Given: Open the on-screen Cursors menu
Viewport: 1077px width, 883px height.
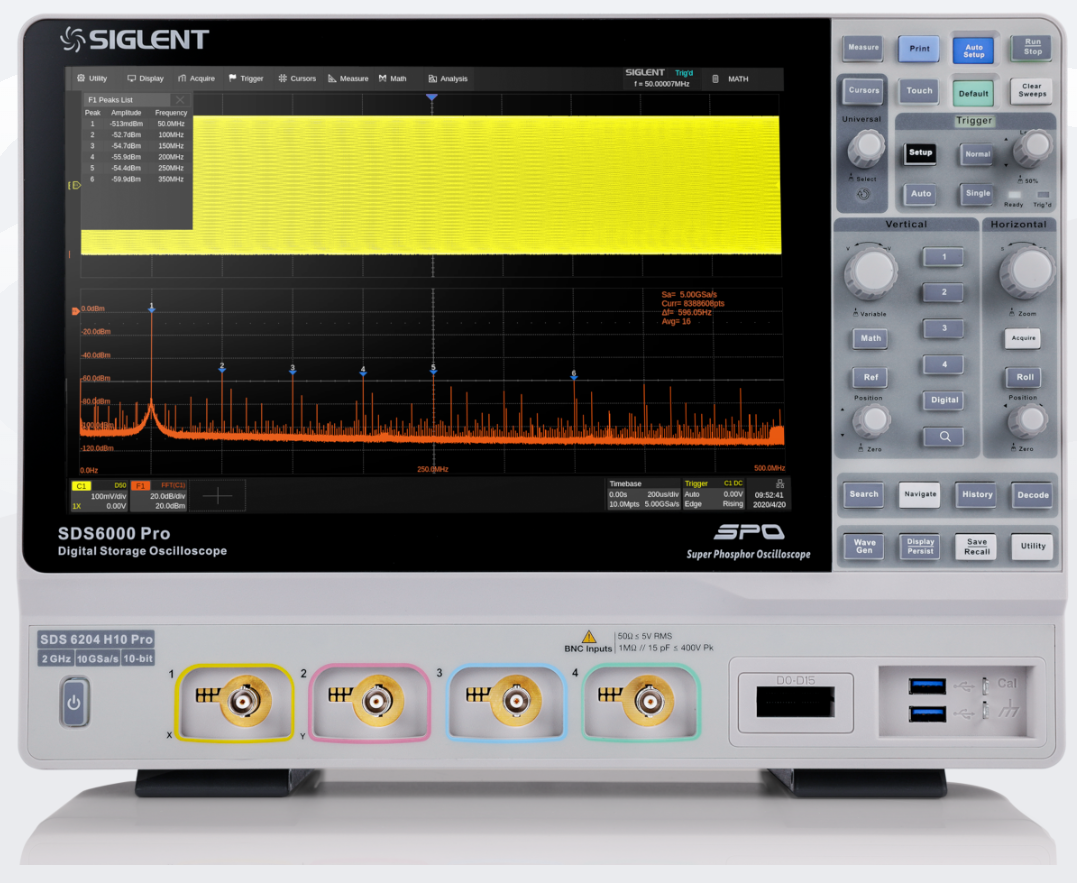Looking at the screenshot, I should pyautogui.click(x=297, y=78).
